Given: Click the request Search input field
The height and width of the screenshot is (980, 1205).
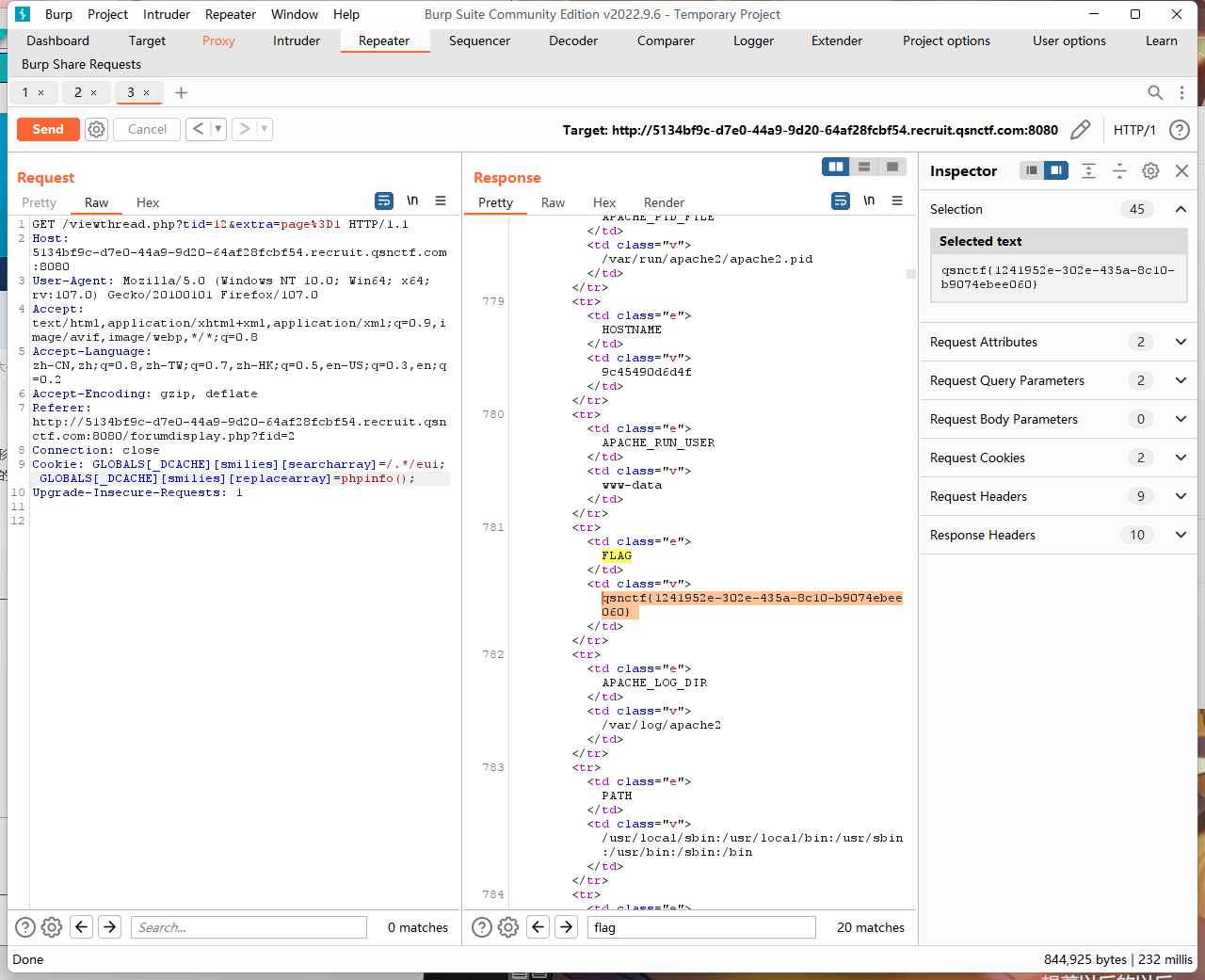Looking at the screenshot, I should pyautogui.click(x=249, y=927).
